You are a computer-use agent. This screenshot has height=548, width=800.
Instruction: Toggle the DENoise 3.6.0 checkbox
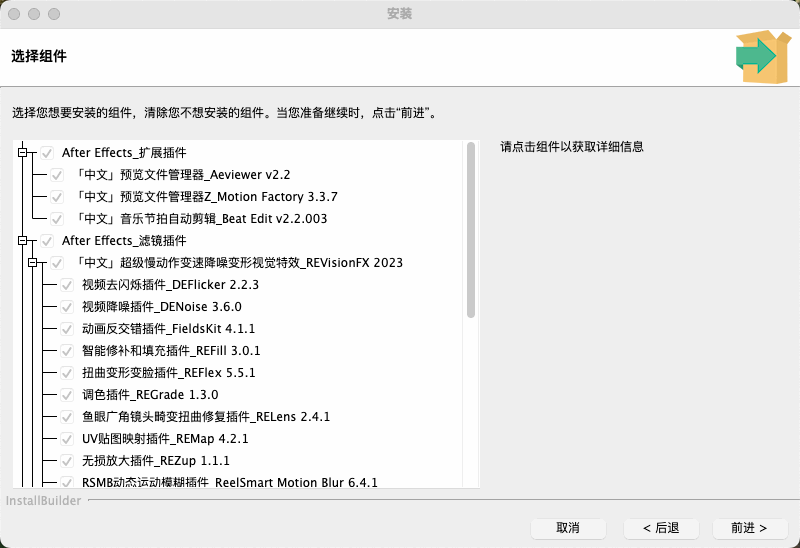(x=67, y=307)
